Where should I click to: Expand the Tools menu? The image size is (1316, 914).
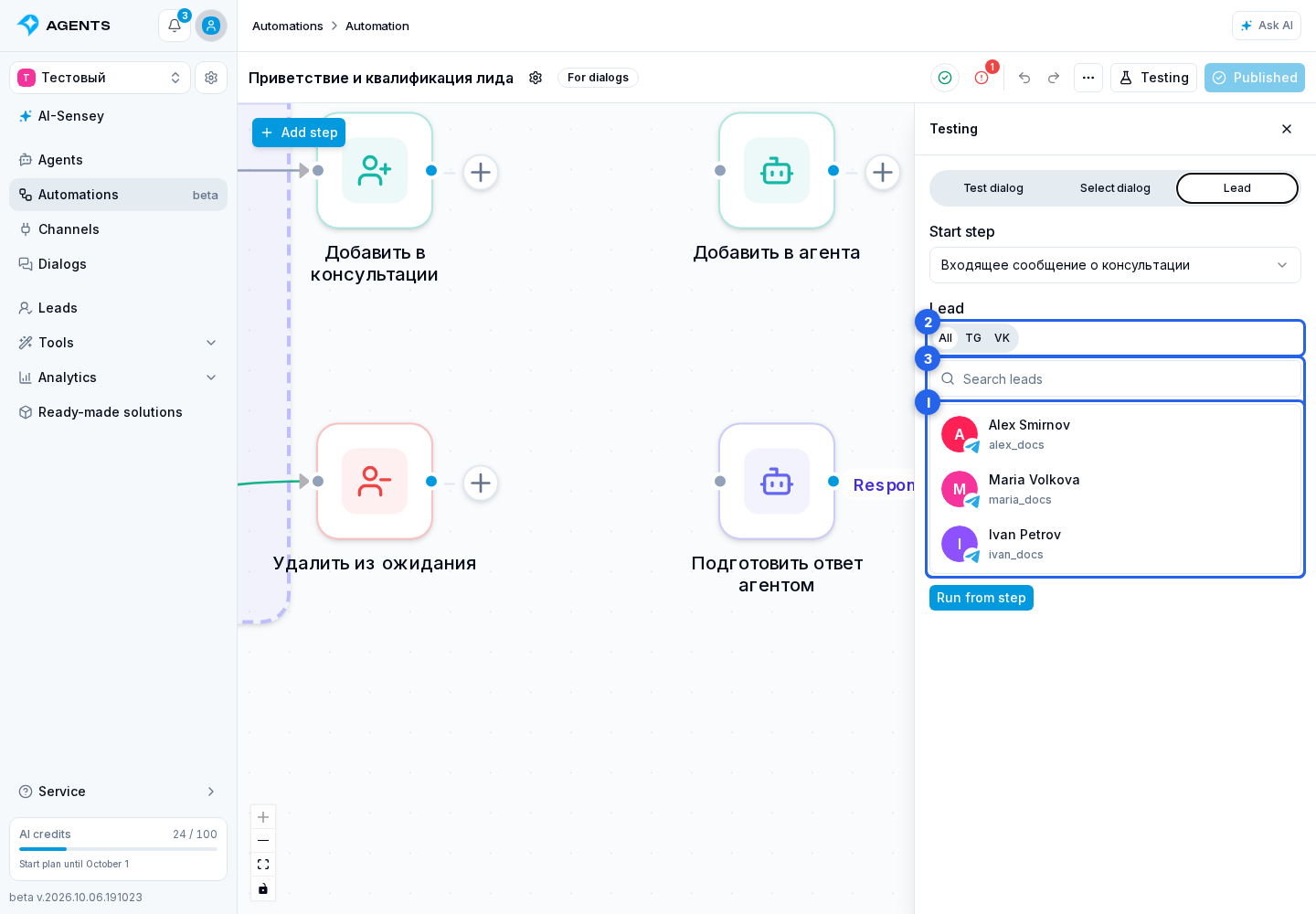(118, 343)
